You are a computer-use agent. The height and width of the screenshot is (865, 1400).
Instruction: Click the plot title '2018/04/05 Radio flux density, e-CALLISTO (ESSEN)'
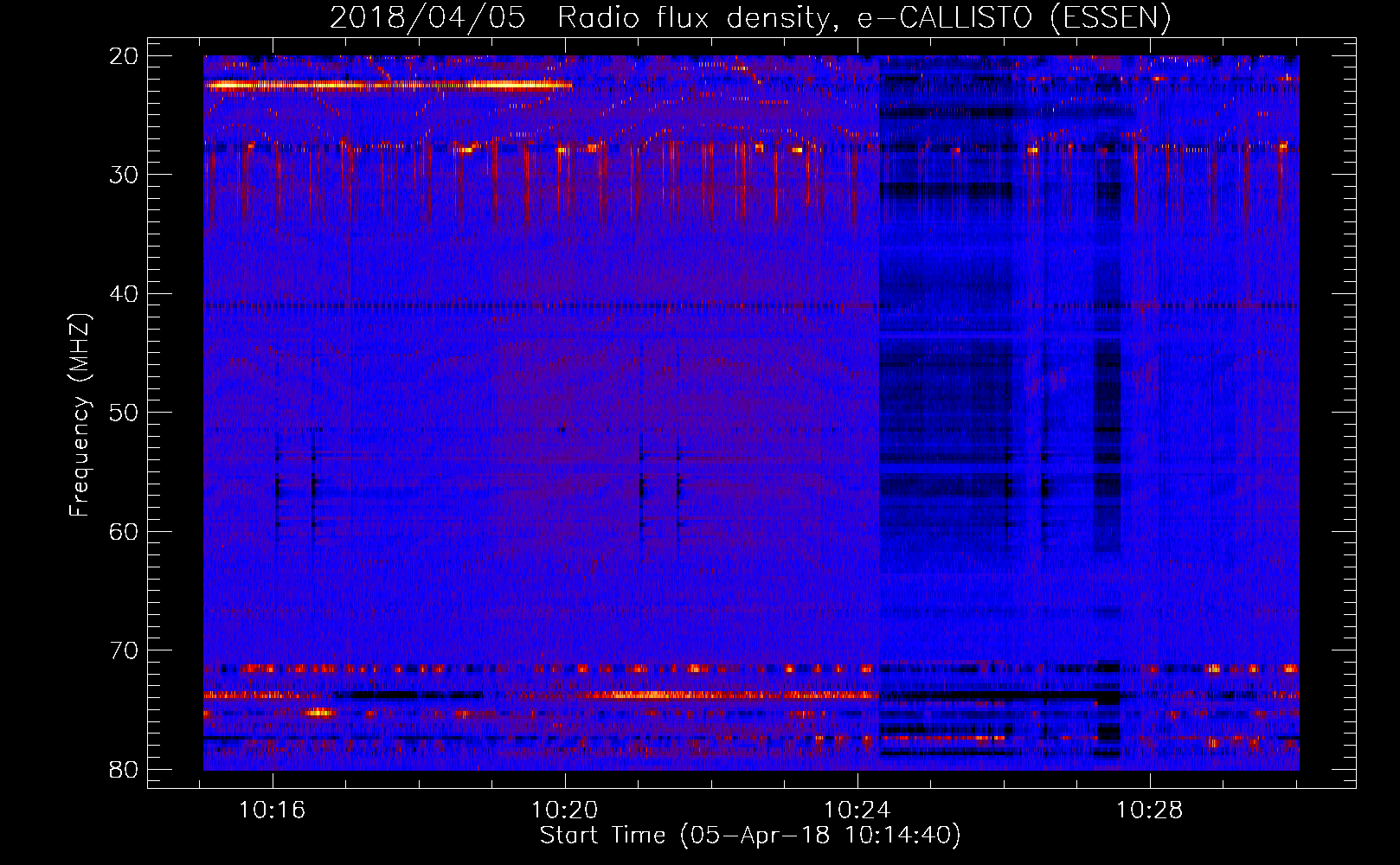point(750,17)
